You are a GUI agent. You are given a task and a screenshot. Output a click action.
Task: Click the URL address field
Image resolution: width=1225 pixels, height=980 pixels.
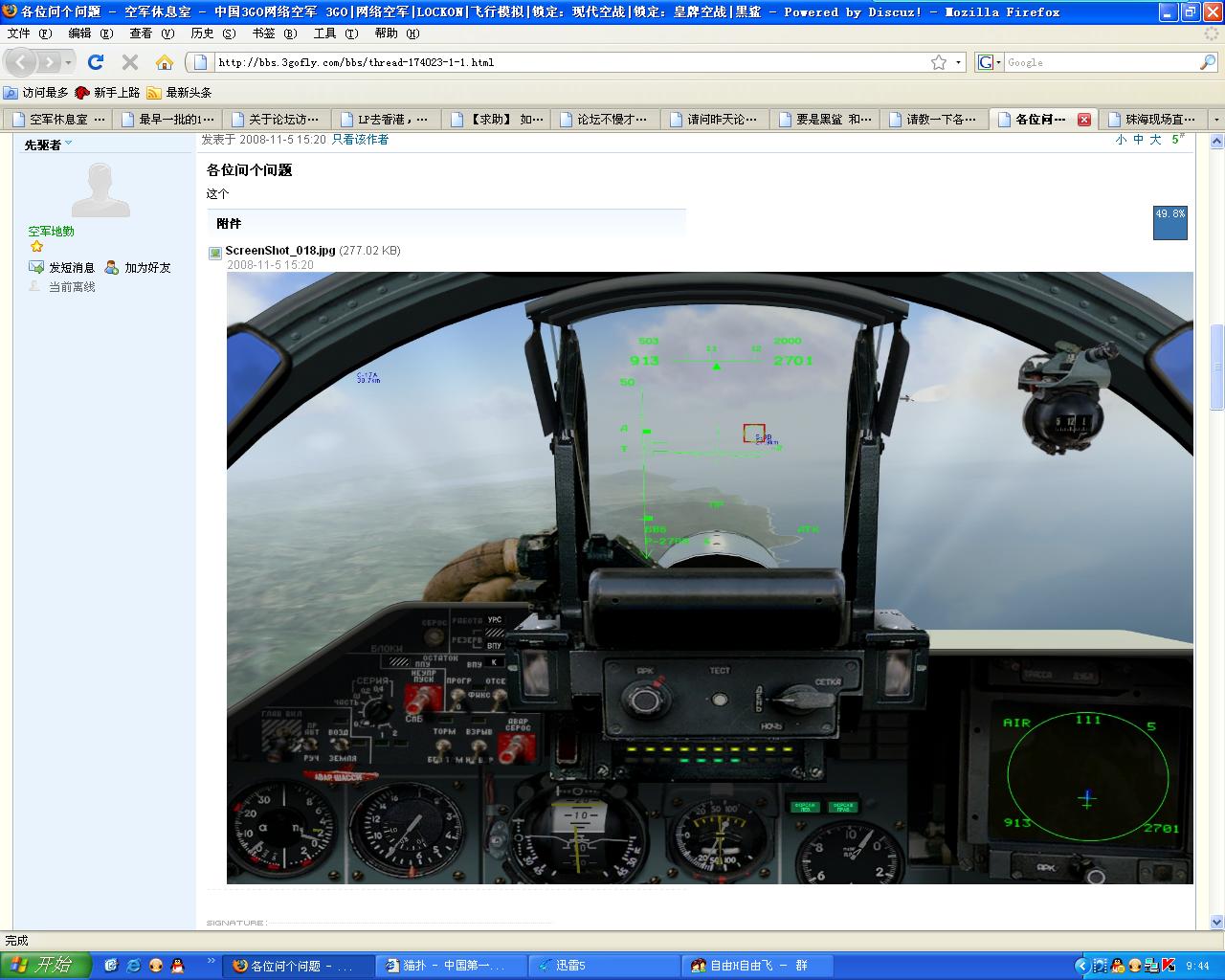coord(569,62)
